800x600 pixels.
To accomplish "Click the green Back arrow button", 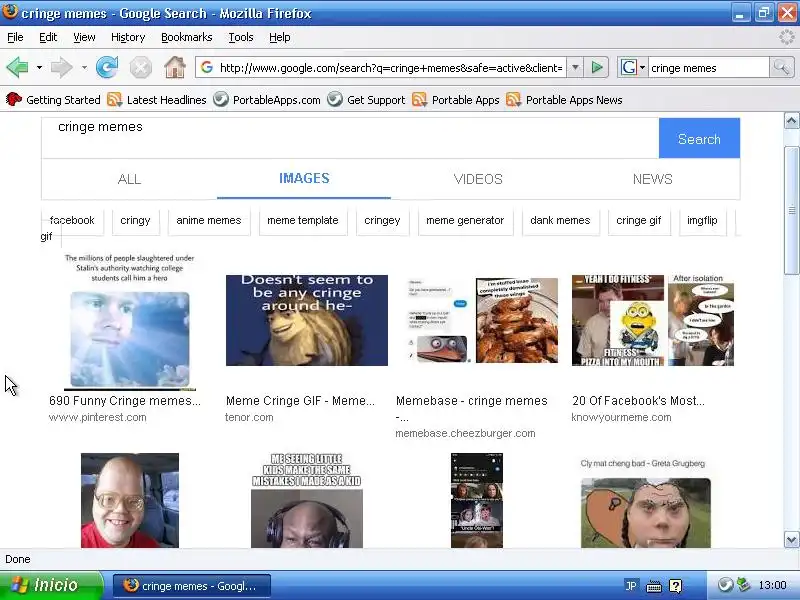I will click(x=17, y=67).
